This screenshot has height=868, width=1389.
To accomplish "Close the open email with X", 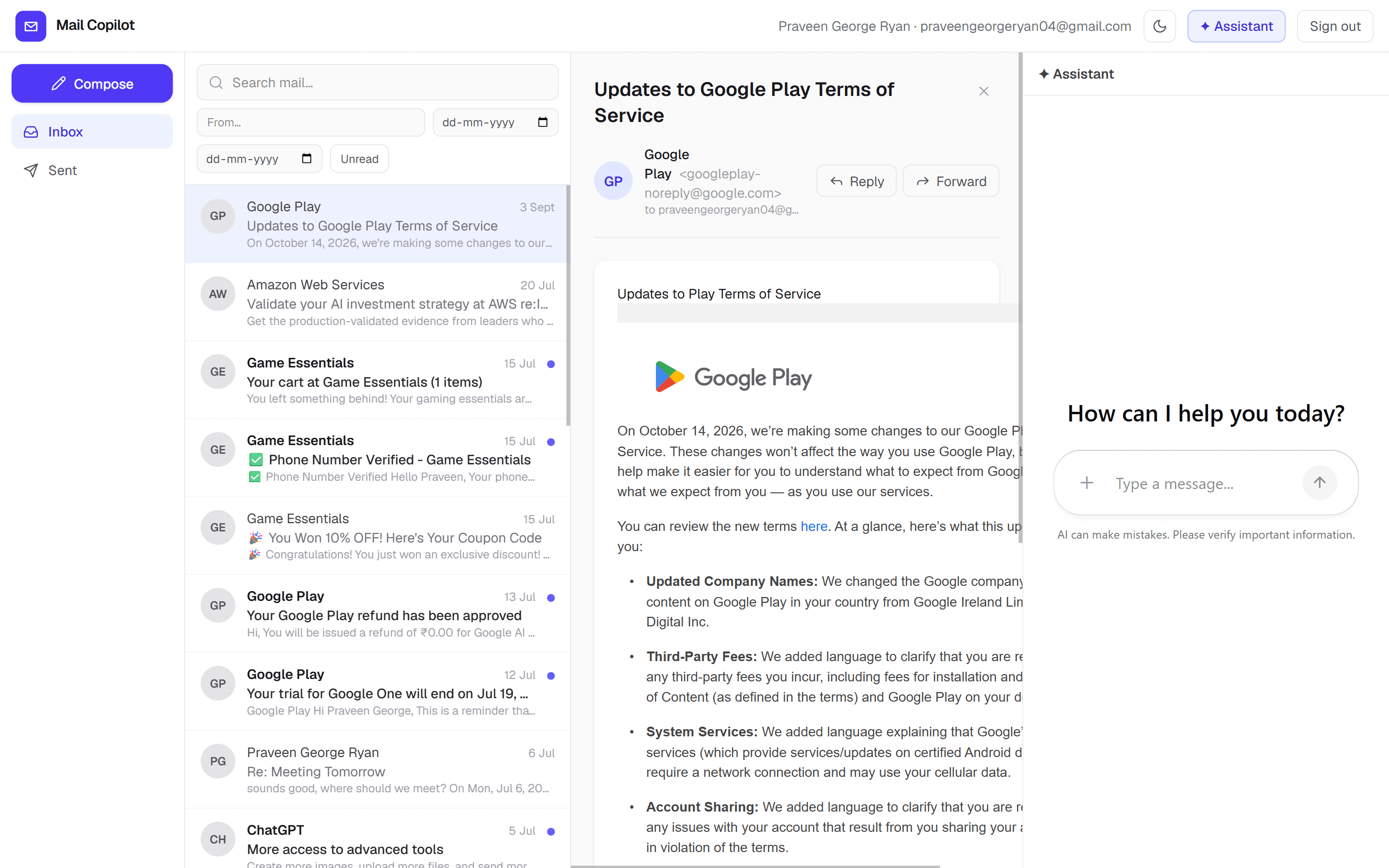I will pyautogui.click(x=984, y=91).
